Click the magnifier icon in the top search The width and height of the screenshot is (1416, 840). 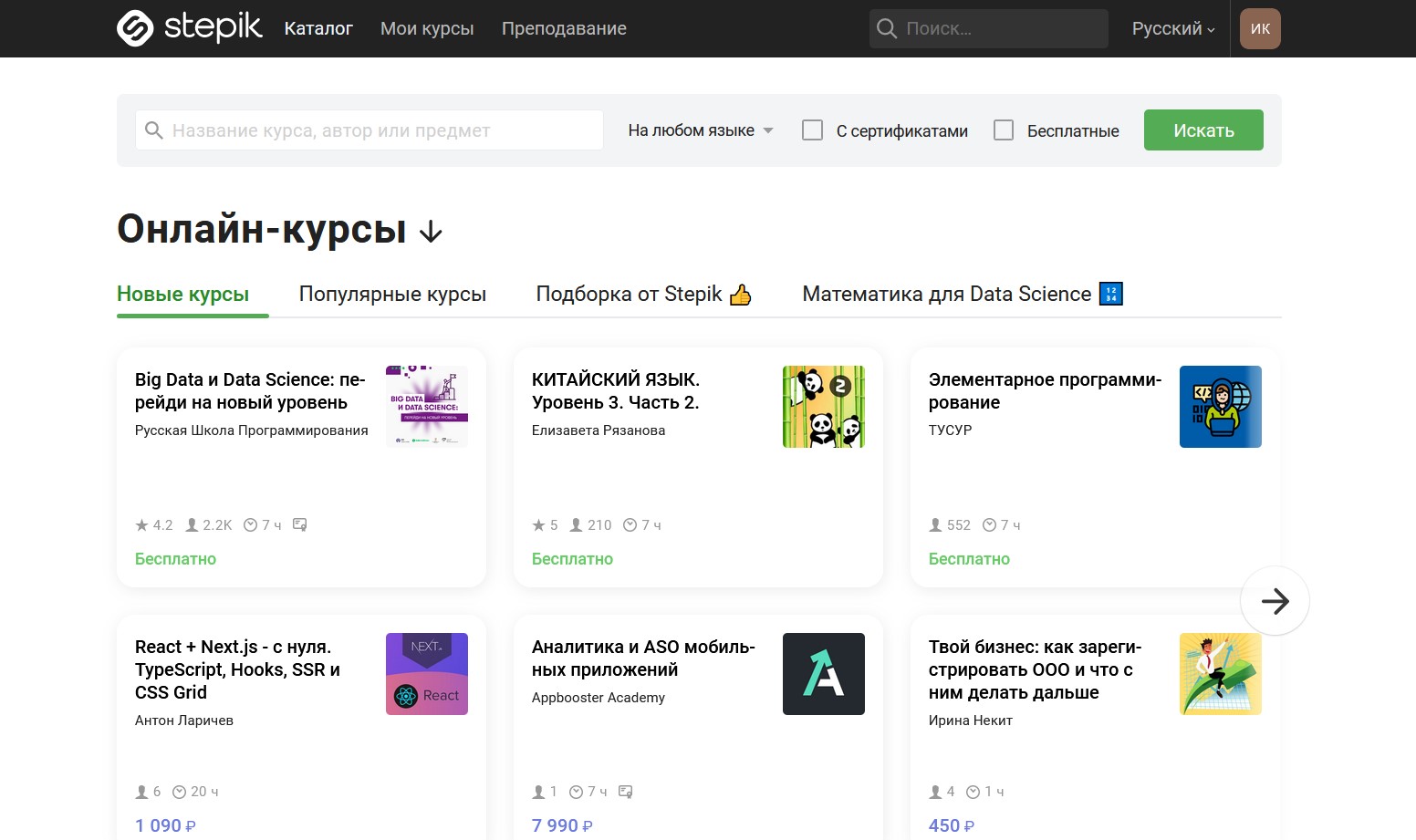pyautogui.click(x=886, y=28)
